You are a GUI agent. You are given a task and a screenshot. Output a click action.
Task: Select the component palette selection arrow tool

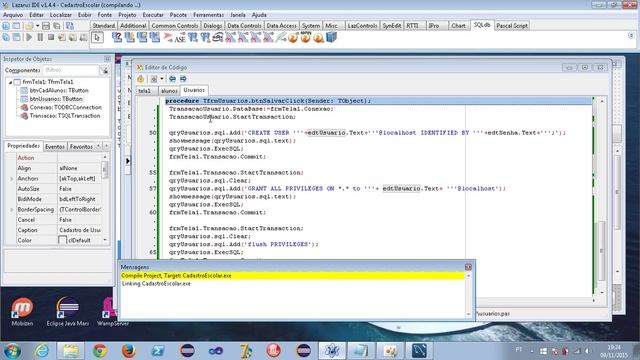97,38
